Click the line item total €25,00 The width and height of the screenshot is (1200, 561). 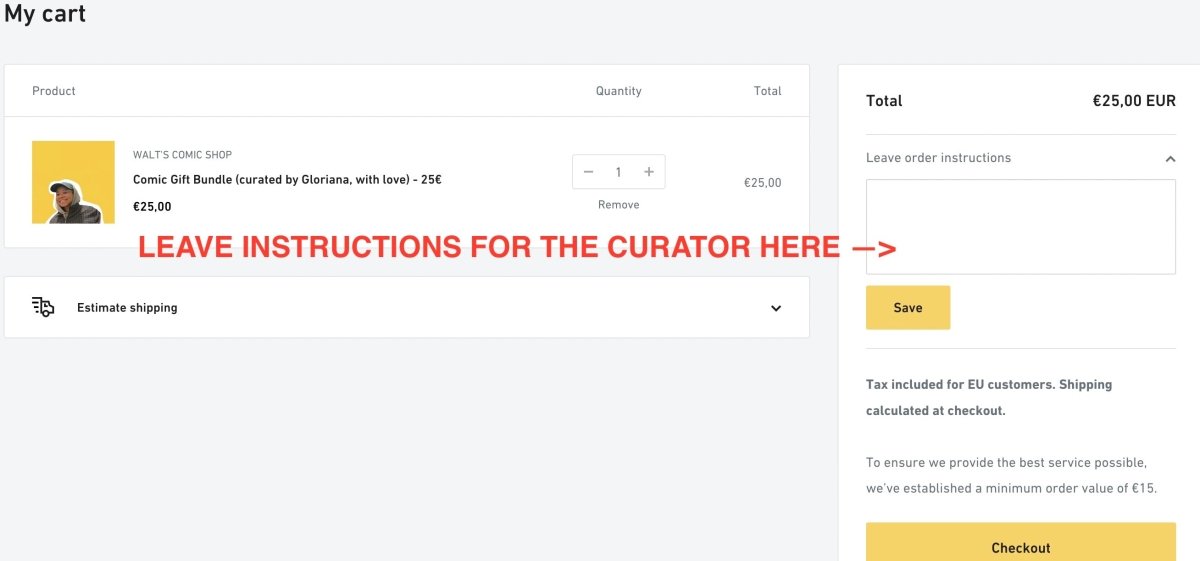762,183
